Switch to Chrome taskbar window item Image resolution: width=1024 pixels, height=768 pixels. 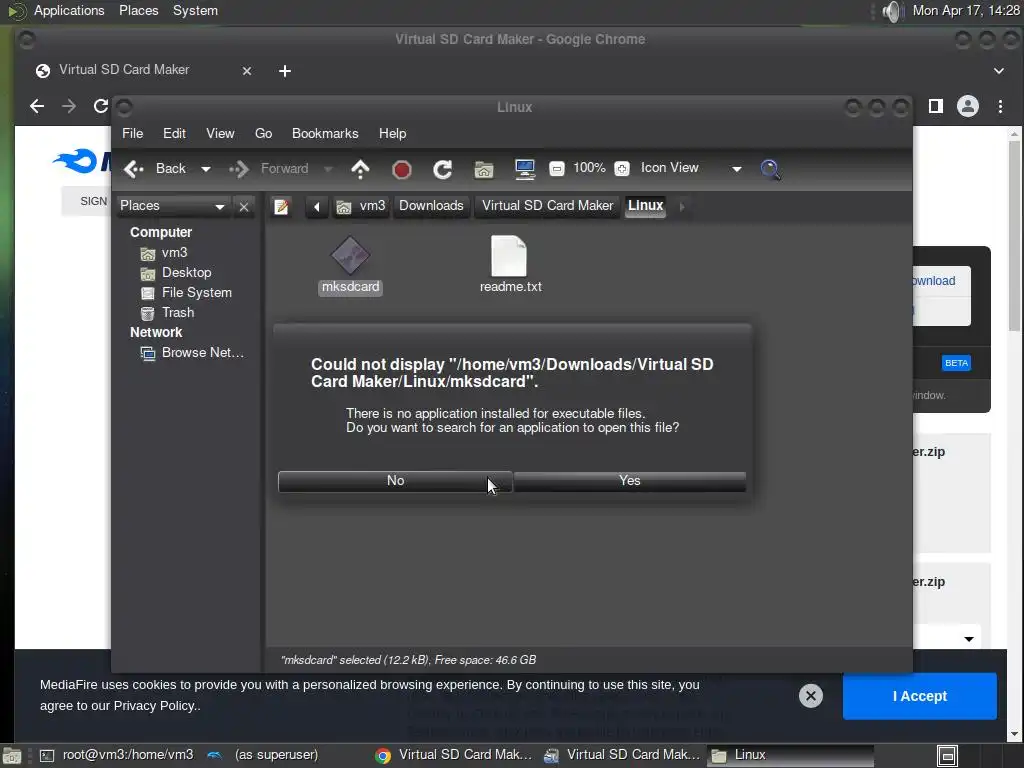point(455,755)
